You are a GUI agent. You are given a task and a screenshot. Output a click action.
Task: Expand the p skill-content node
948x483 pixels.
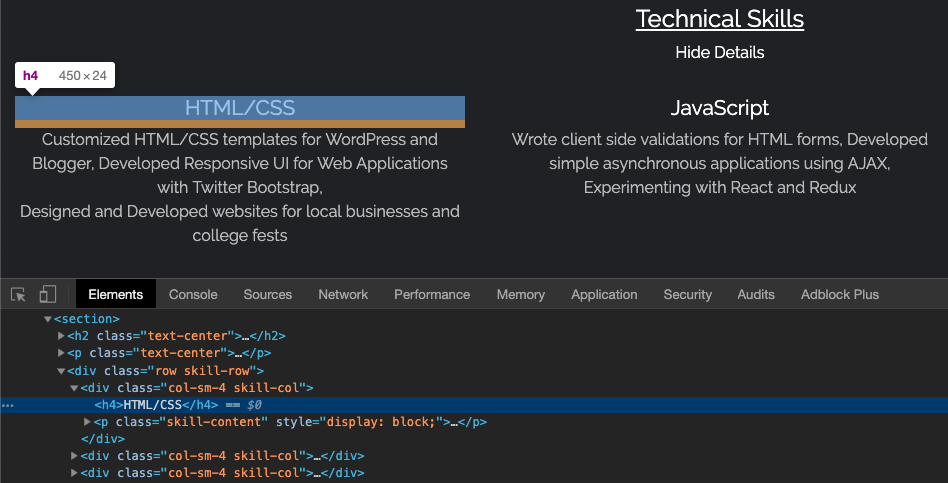tap(87, 421)
